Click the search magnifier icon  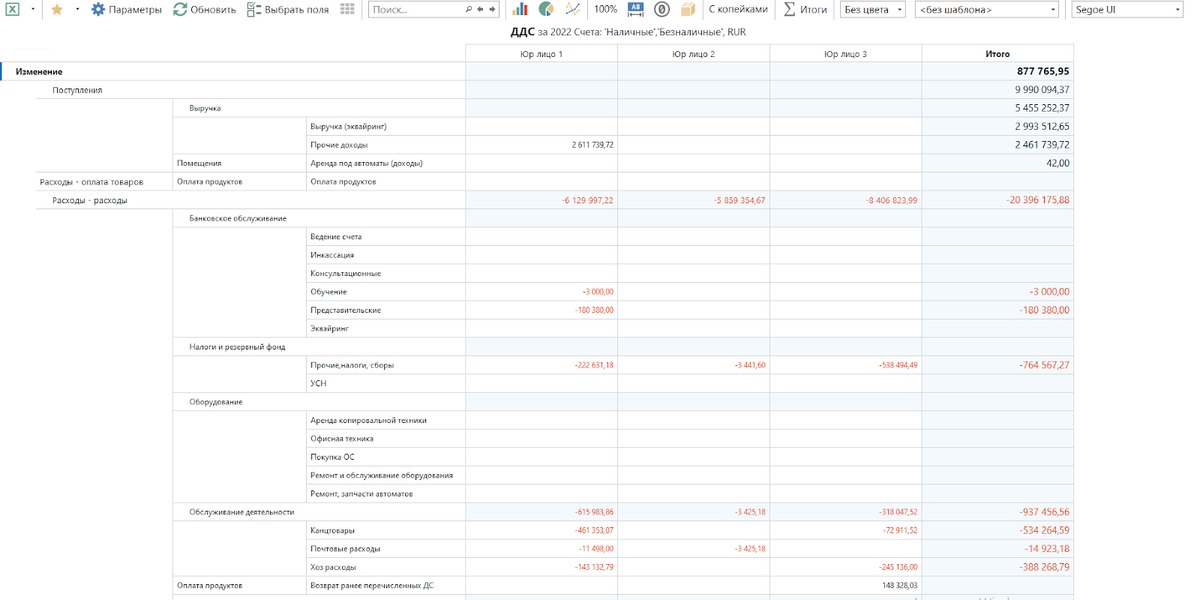click(x=469, y=9)
